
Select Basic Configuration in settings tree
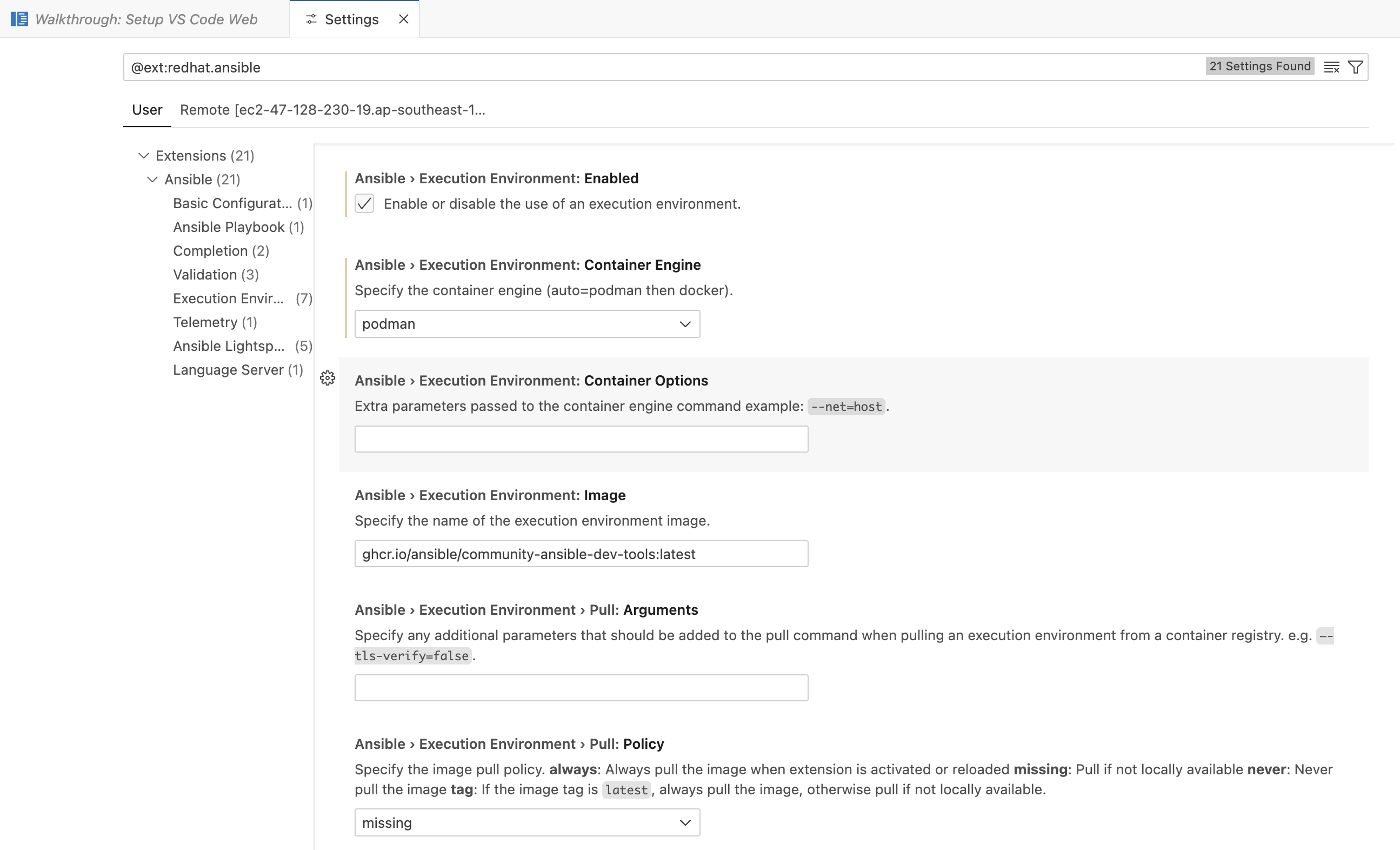[243, 203]
